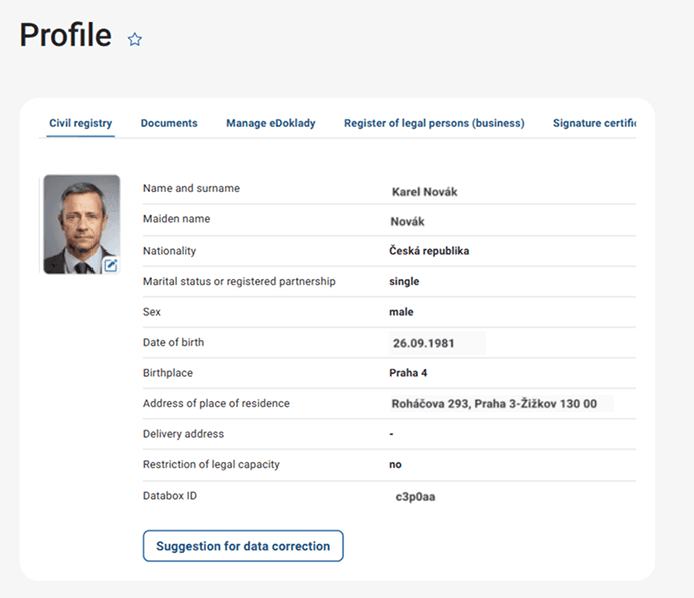
Task: Click the Maiden name row value
Action: 408,222
